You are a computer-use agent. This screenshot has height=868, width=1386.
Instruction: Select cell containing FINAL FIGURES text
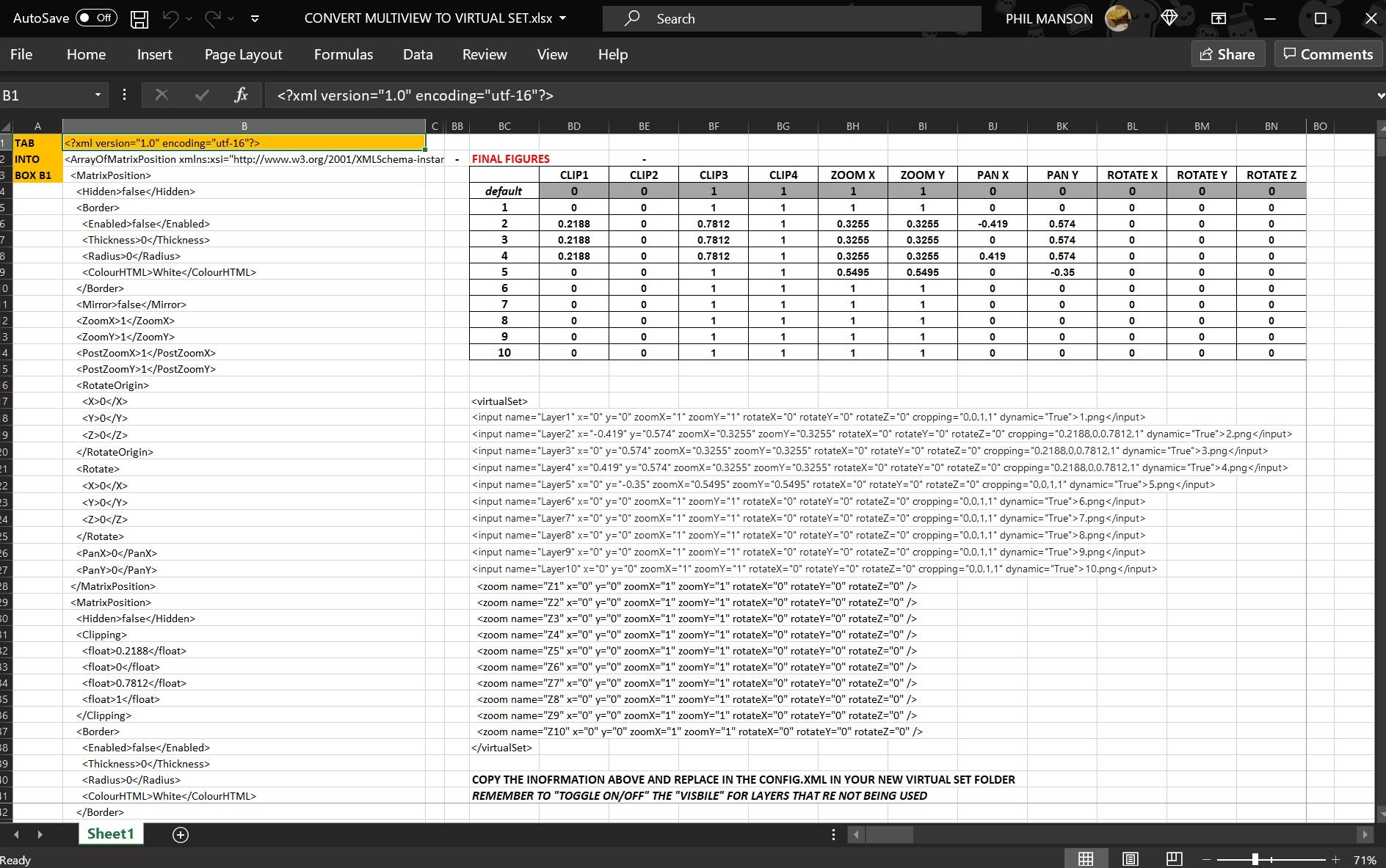click(x=511, y=158)
